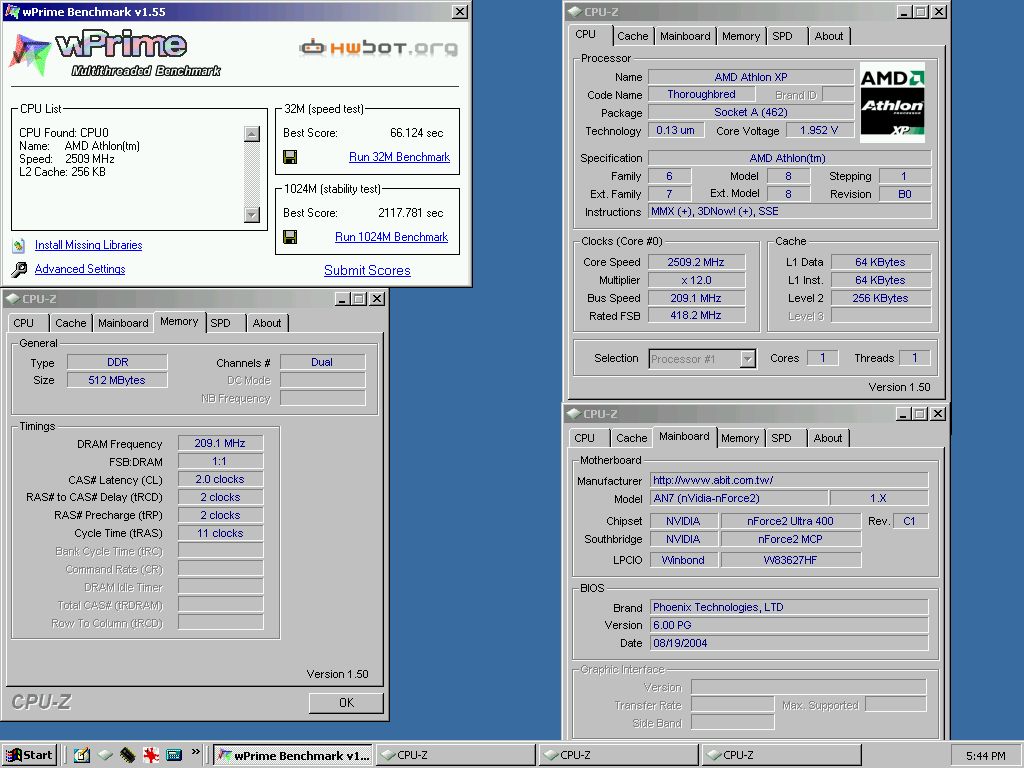The width and height of the screenshot is (1024, 768).
Task: Open About tab in top-right CPU-Z window
Action: 829,36
